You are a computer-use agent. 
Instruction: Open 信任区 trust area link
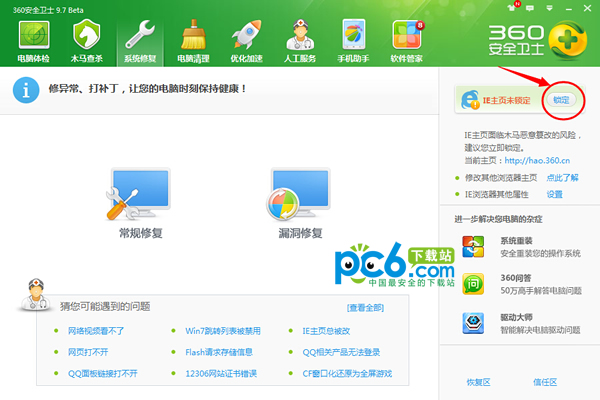[x=545, y=382]
